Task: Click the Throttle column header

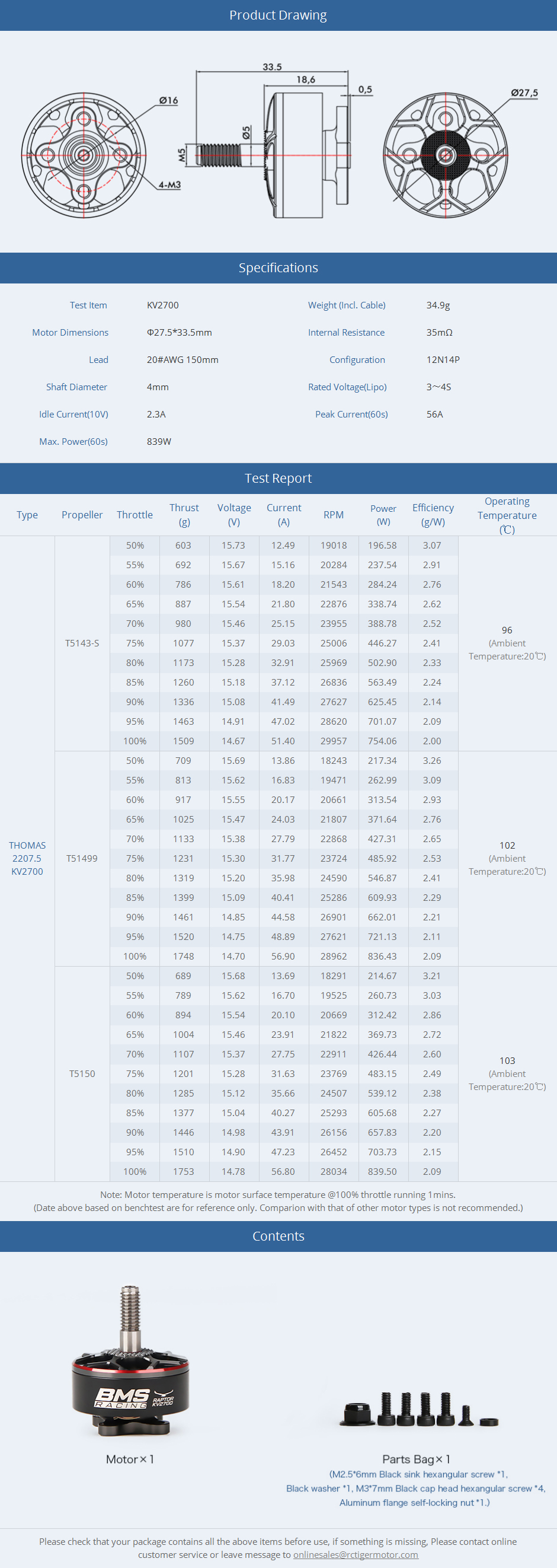Action: pyautogui.click(x=135, y=515)
